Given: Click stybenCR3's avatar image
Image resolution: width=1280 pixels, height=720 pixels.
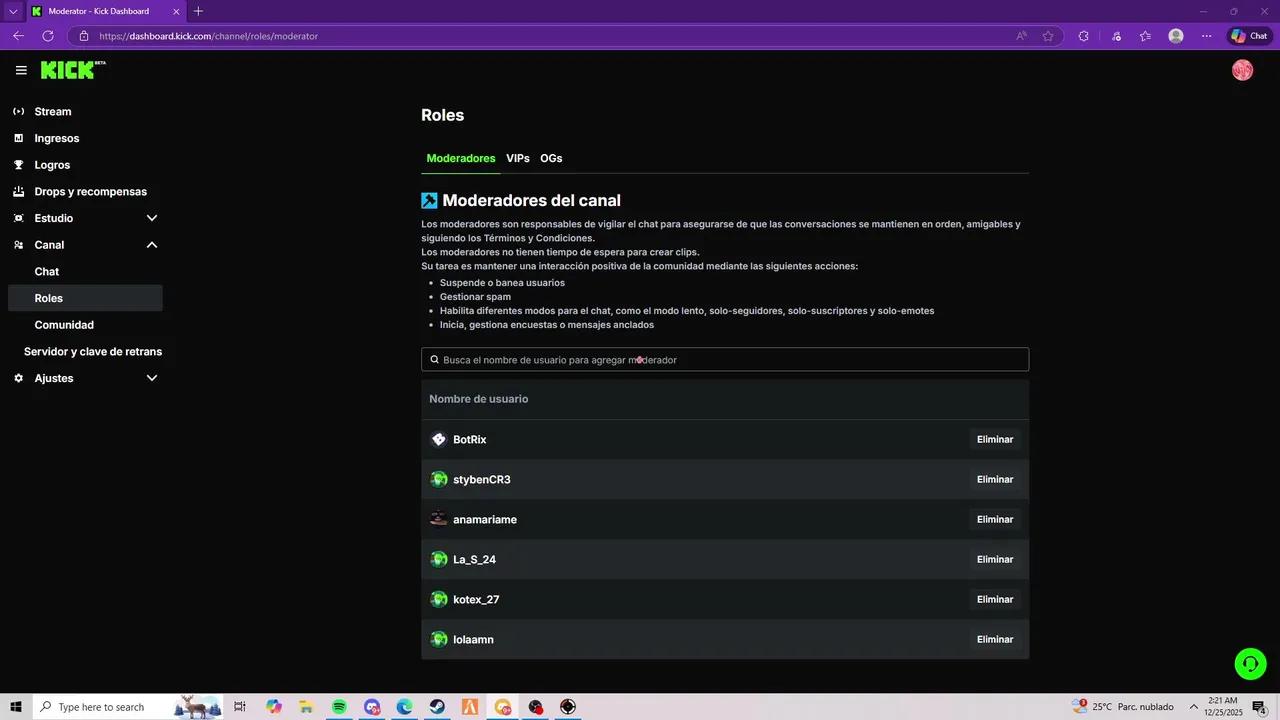Looking at the screenshot, I should (x=439, y=479).
